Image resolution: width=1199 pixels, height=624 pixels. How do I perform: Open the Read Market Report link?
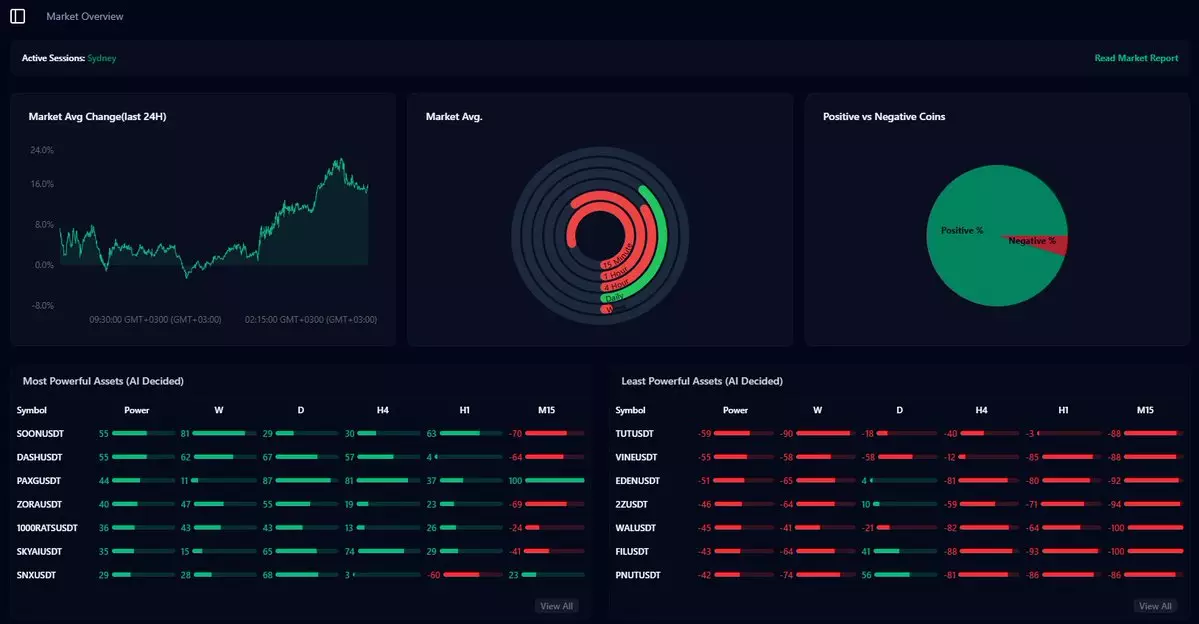click(1136, 58)
